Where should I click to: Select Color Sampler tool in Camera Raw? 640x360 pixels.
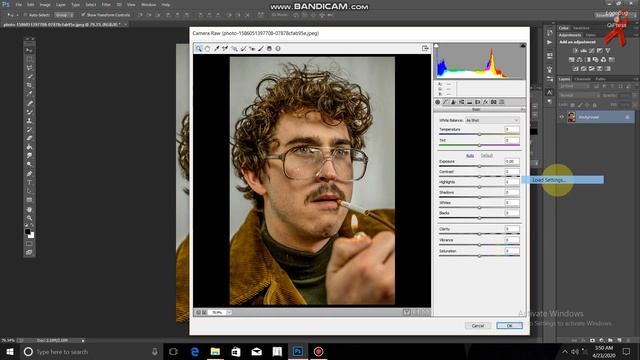coord(225,49)
